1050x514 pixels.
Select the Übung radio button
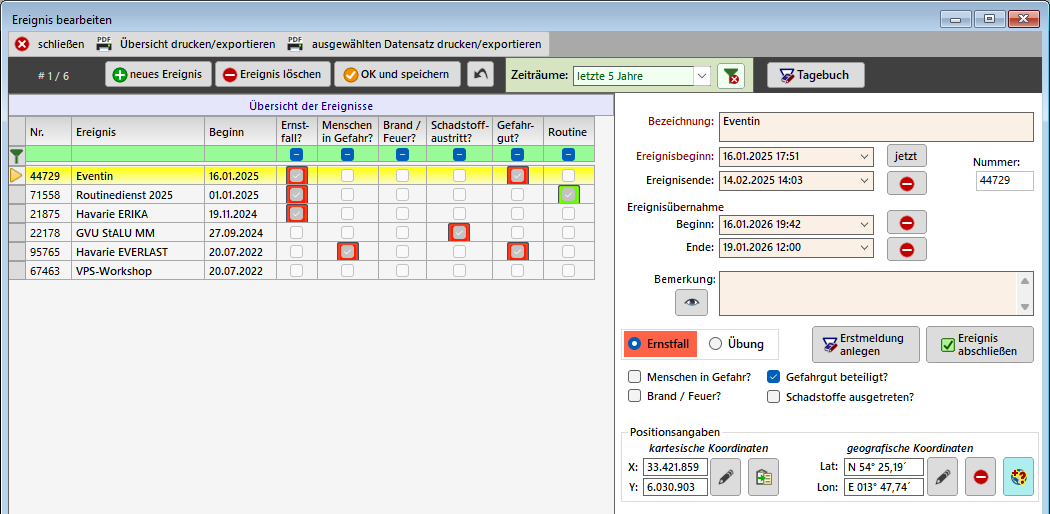pyautogui.click(x=715, y=344)
